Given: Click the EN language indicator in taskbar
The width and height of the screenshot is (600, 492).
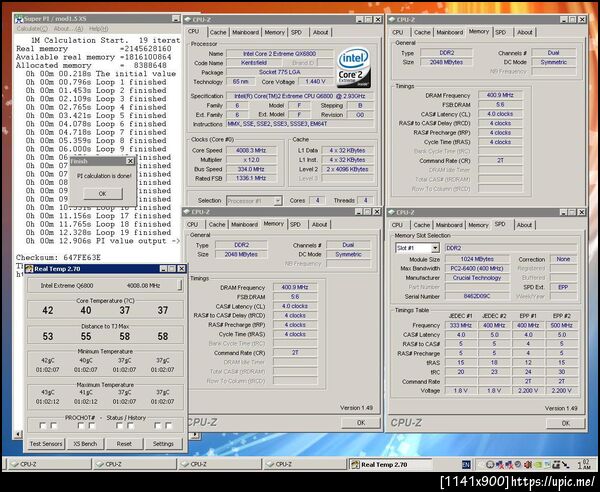Looking at the screenshot, I should (466, 464).
